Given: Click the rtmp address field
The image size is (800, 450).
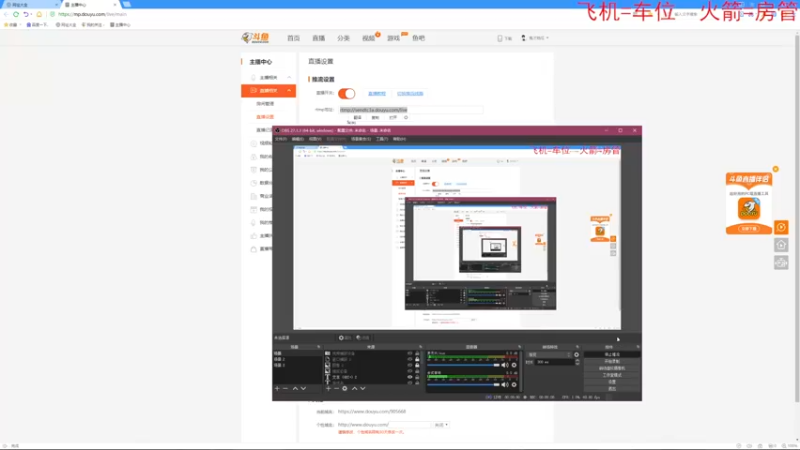Looking at the screenshot, I should tap(411, 110).
